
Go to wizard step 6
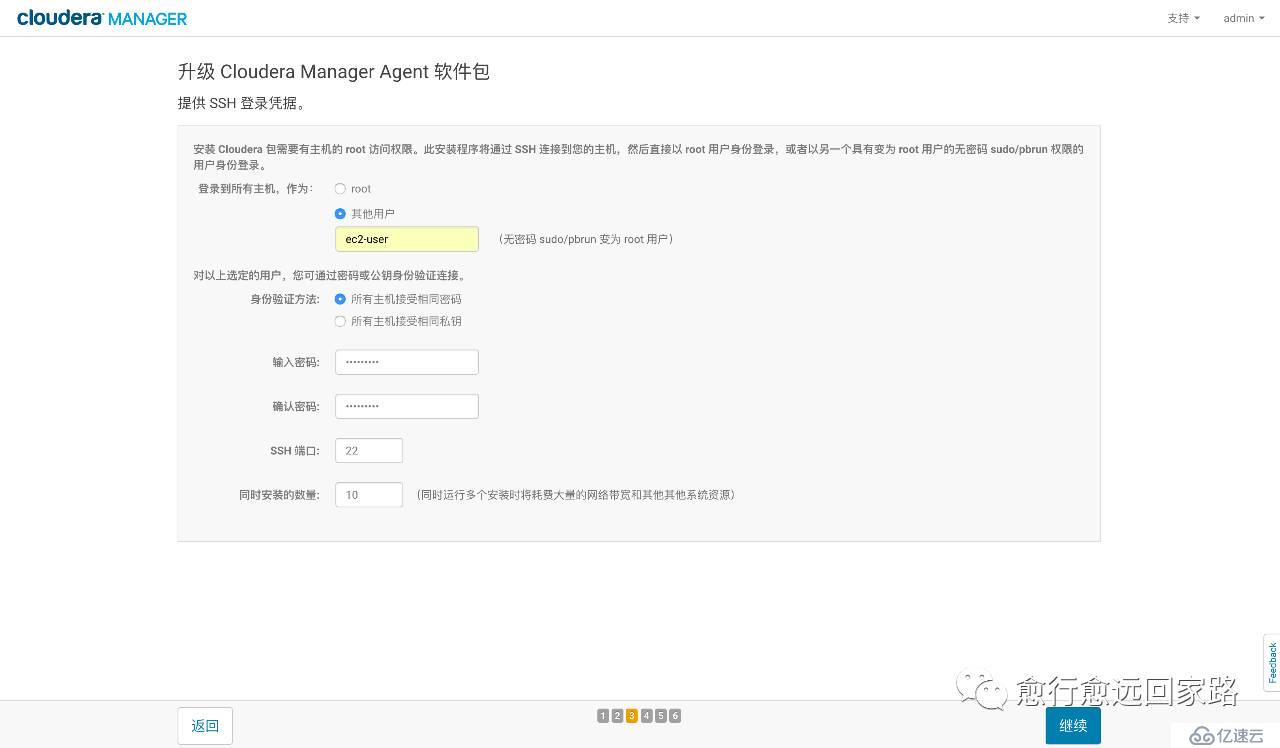[675, 716]
